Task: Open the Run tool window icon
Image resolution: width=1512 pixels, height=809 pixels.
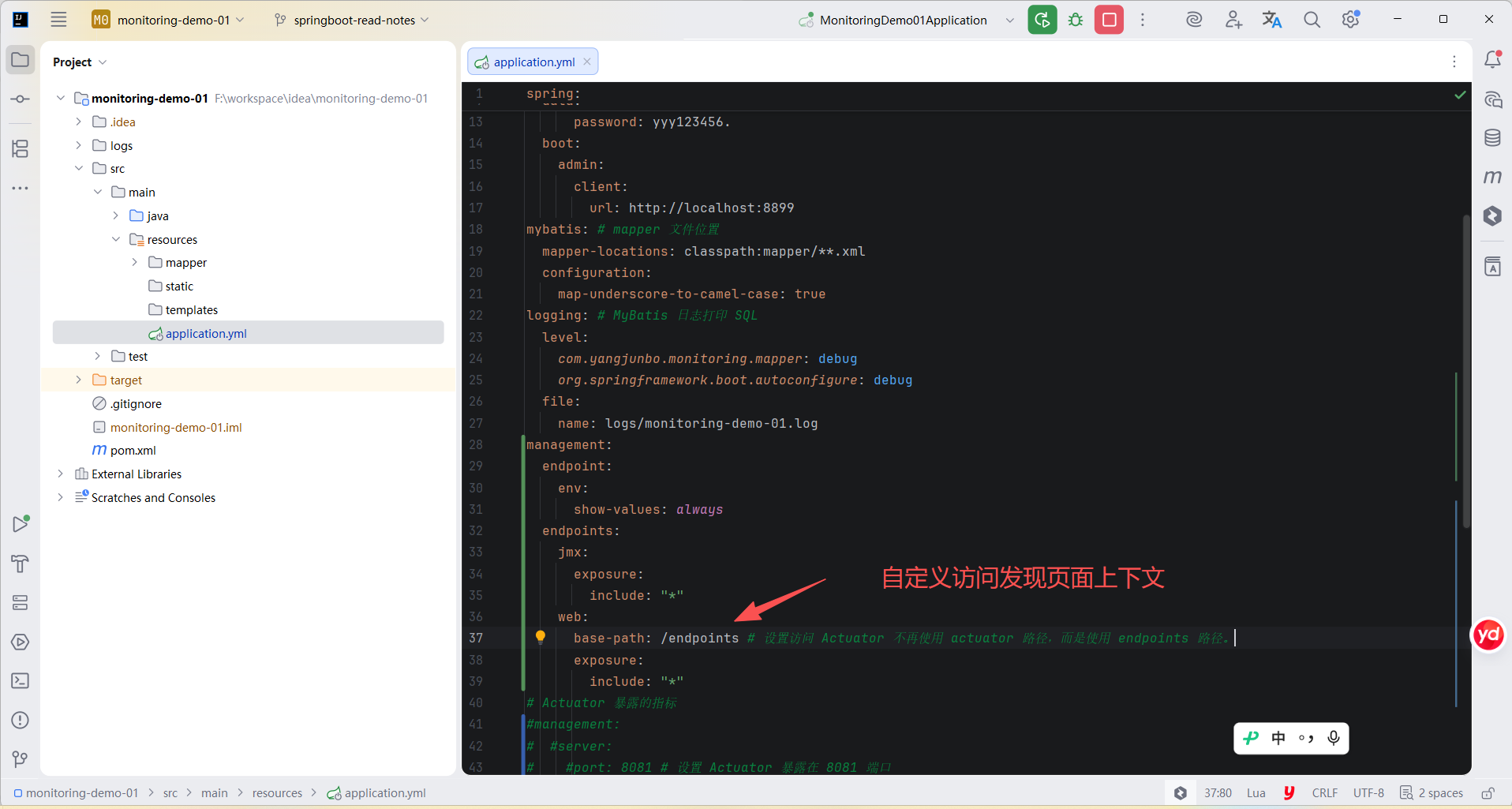Action: (21, 524)
